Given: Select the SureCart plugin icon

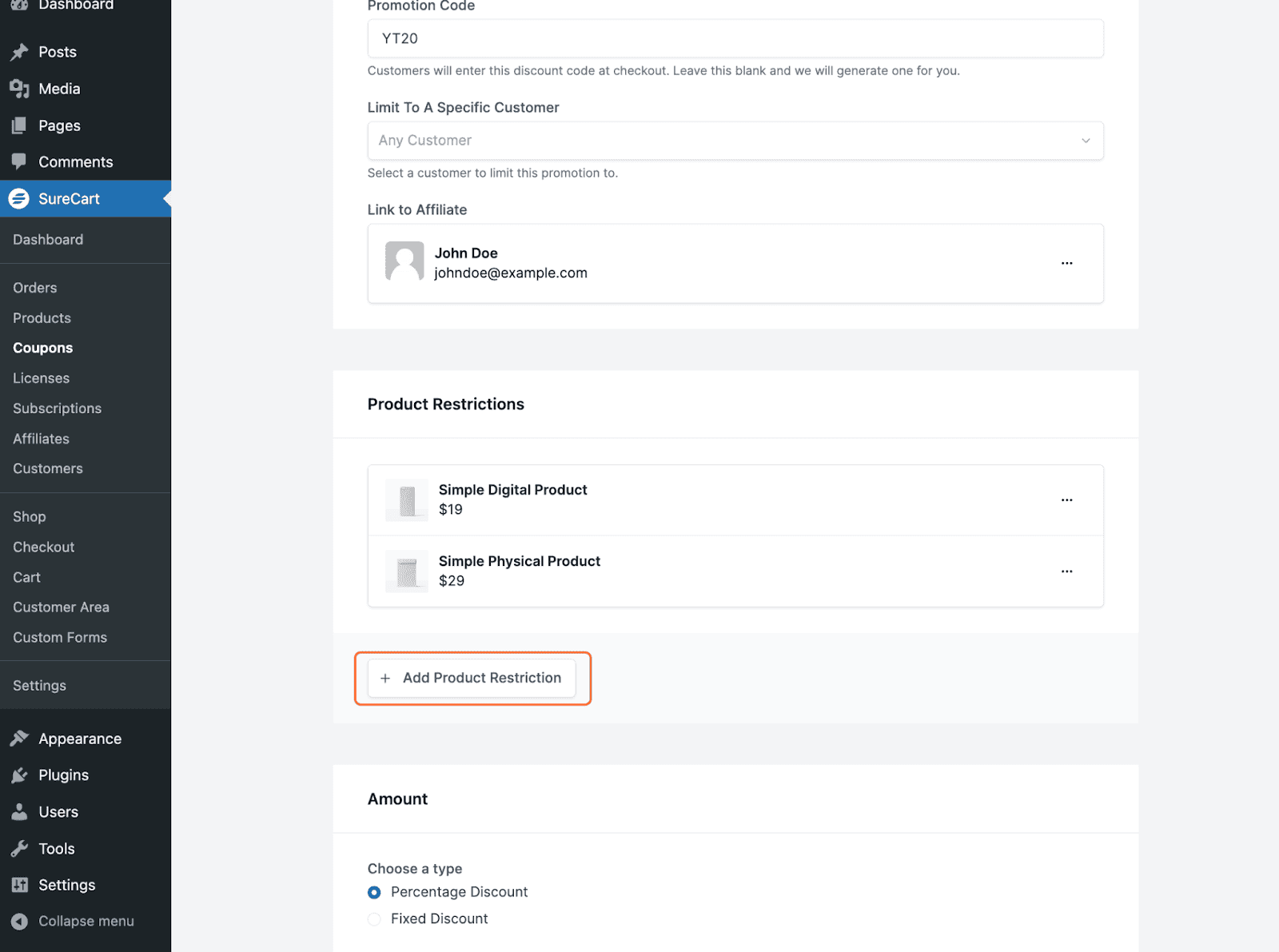Looking at the screenshot, I should pyautogui.click(x=18, y=198).
